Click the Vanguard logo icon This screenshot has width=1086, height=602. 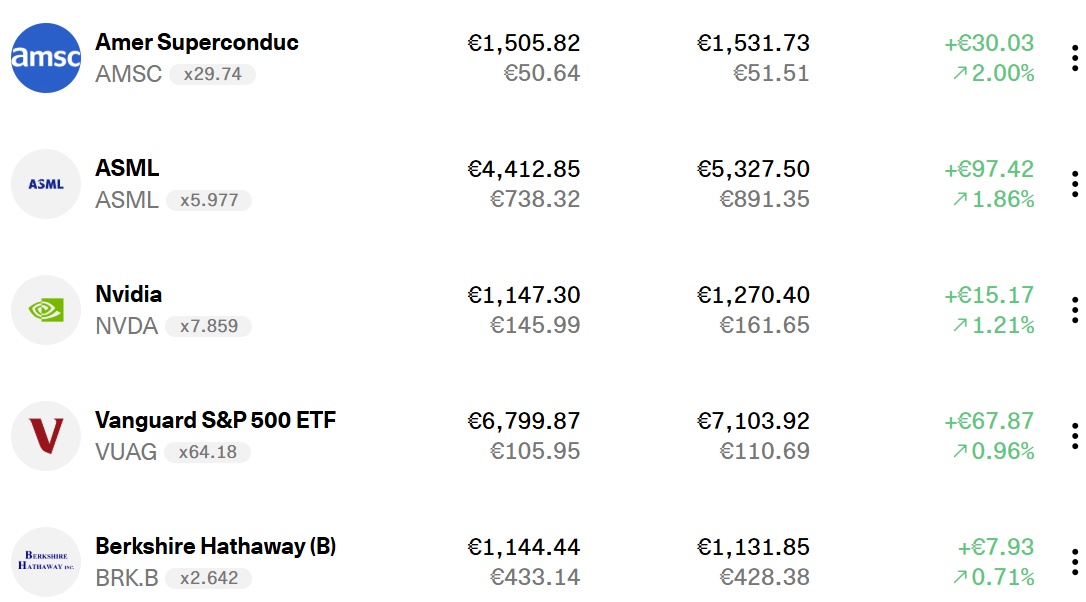(x=46, y=436)
